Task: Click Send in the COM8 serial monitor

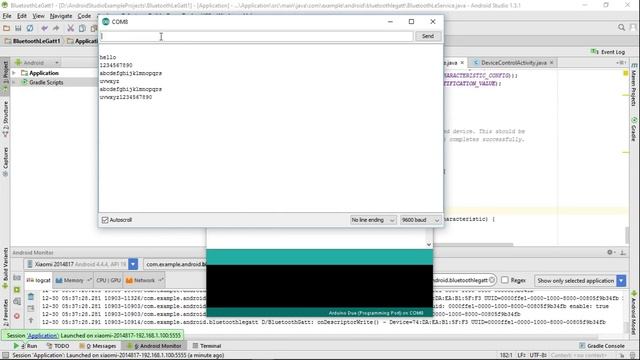Action: (x=428, y=36)
